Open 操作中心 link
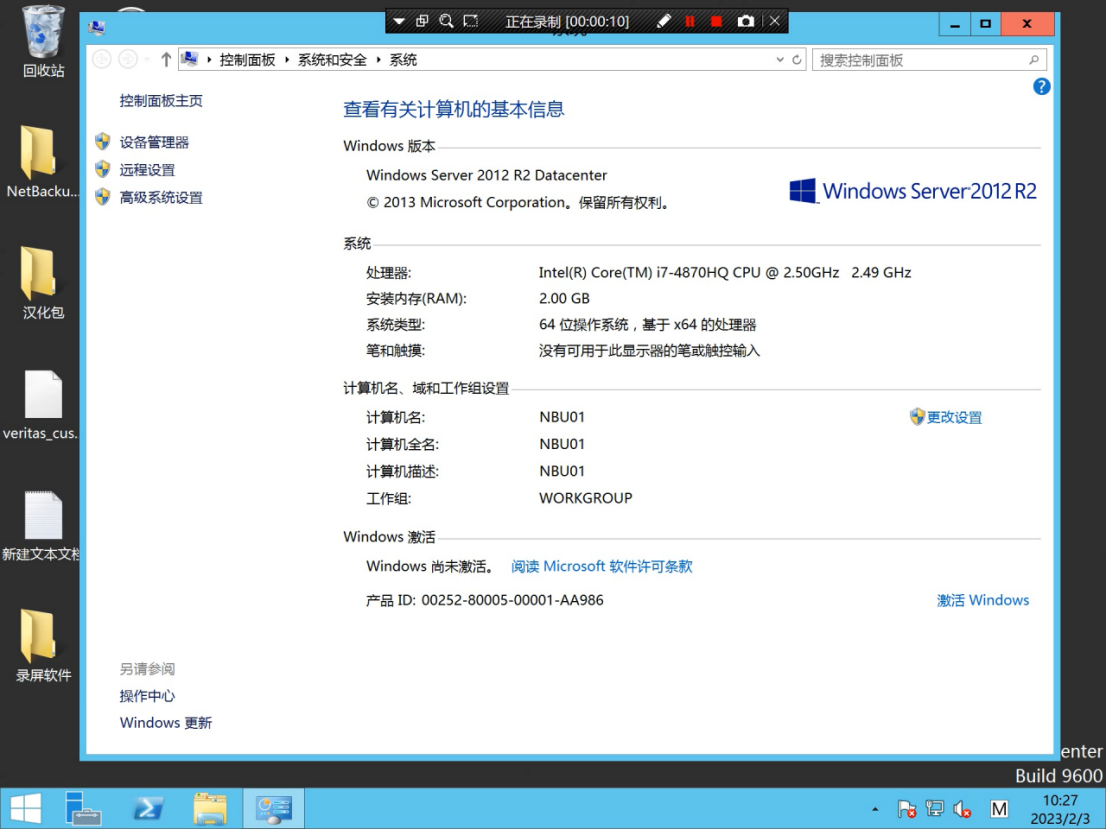The height and width of the screenshot is (830, 1106). coord(147,696)
